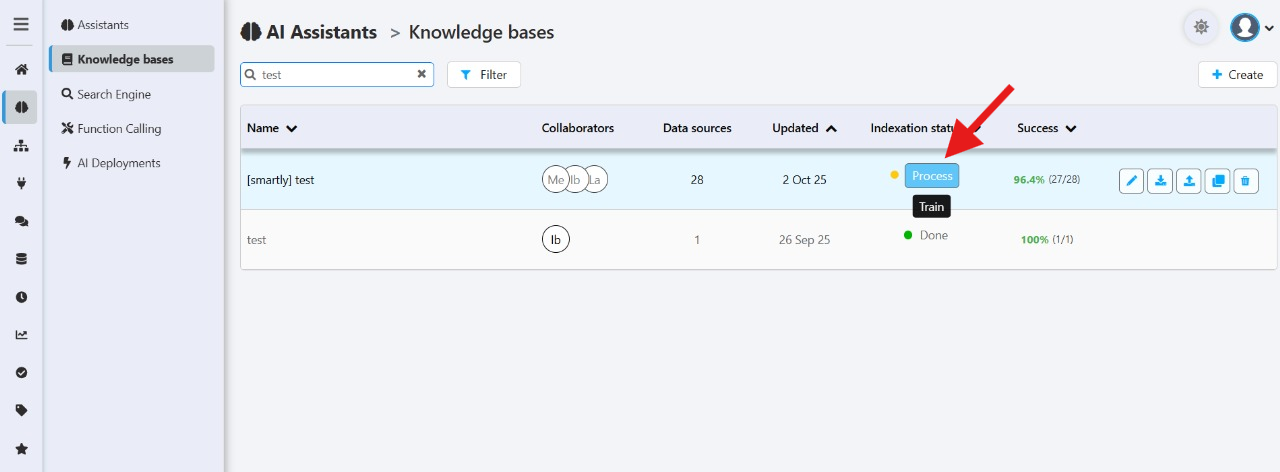The height and width of the screenshot is (472, 1280).
Task: Sort by Name column header
Action: tap(272, 128)
